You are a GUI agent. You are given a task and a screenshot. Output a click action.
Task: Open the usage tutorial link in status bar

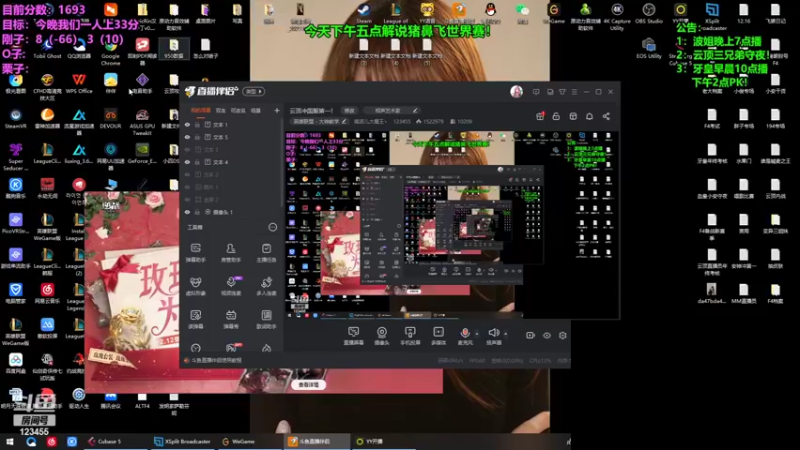click(217, 360)
